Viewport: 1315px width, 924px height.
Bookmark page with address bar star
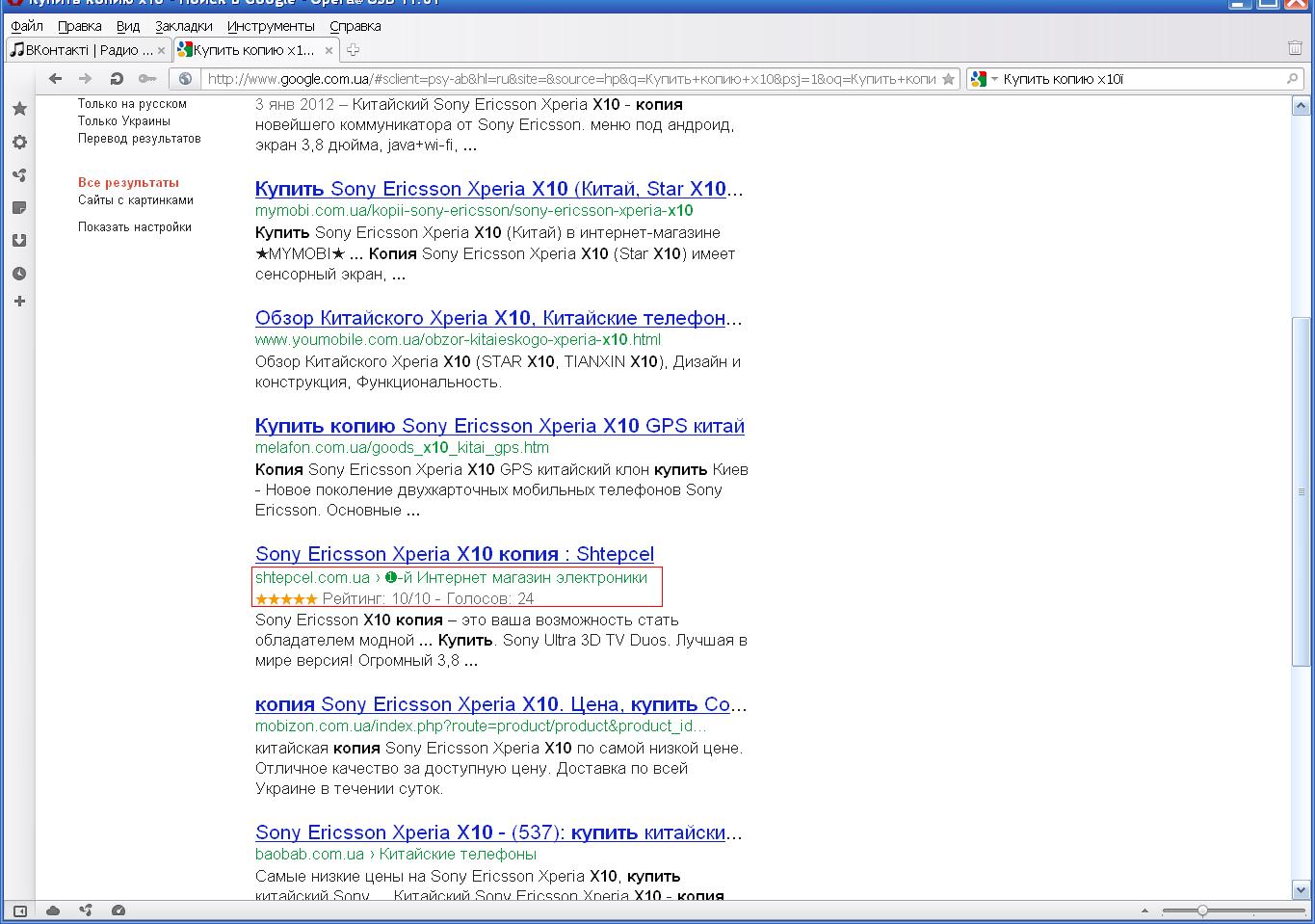[x=949, y=79]
